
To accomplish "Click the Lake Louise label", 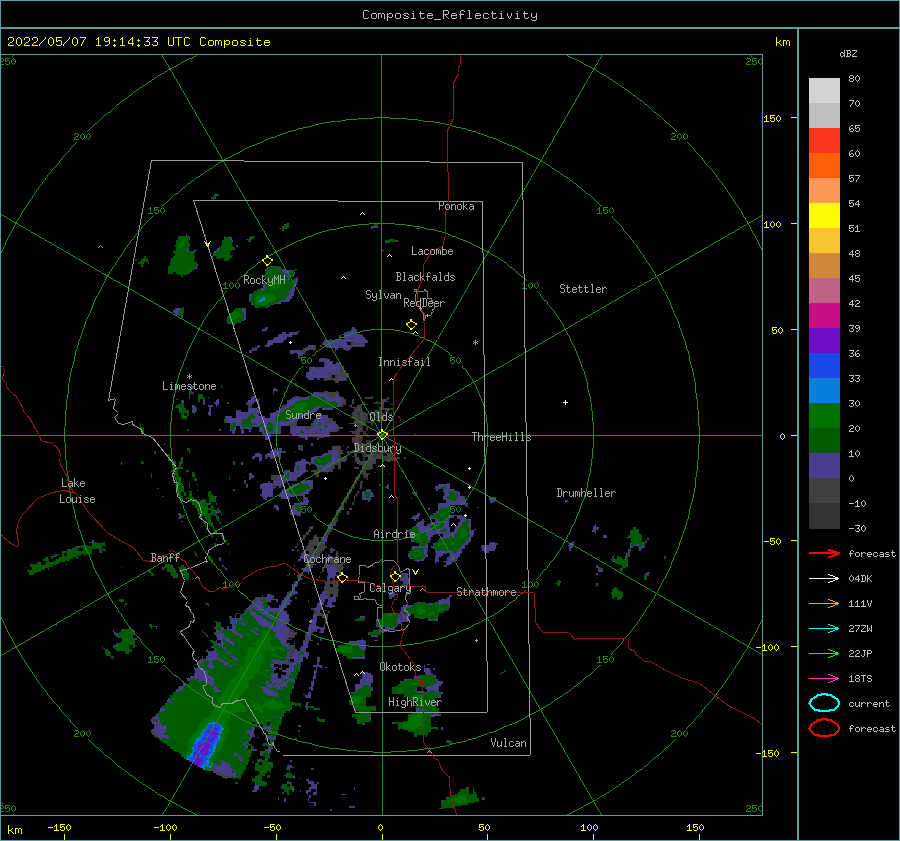I will [x=77, y=491].
